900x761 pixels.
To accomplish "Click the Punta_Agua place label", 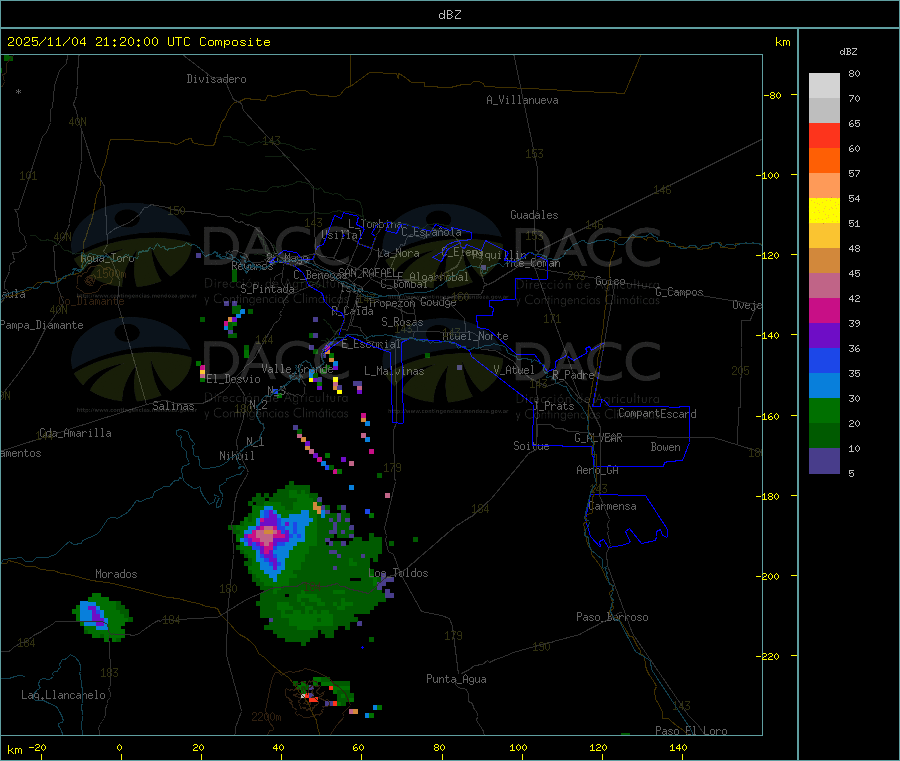I will (x=456, y=679).
